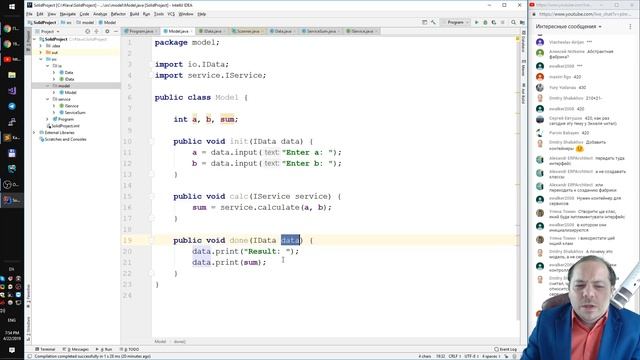Click the status bar bottom-left tool window icon
Image resolution: width=640 pixels, height=360 pixels.
[x=29, y=356]
